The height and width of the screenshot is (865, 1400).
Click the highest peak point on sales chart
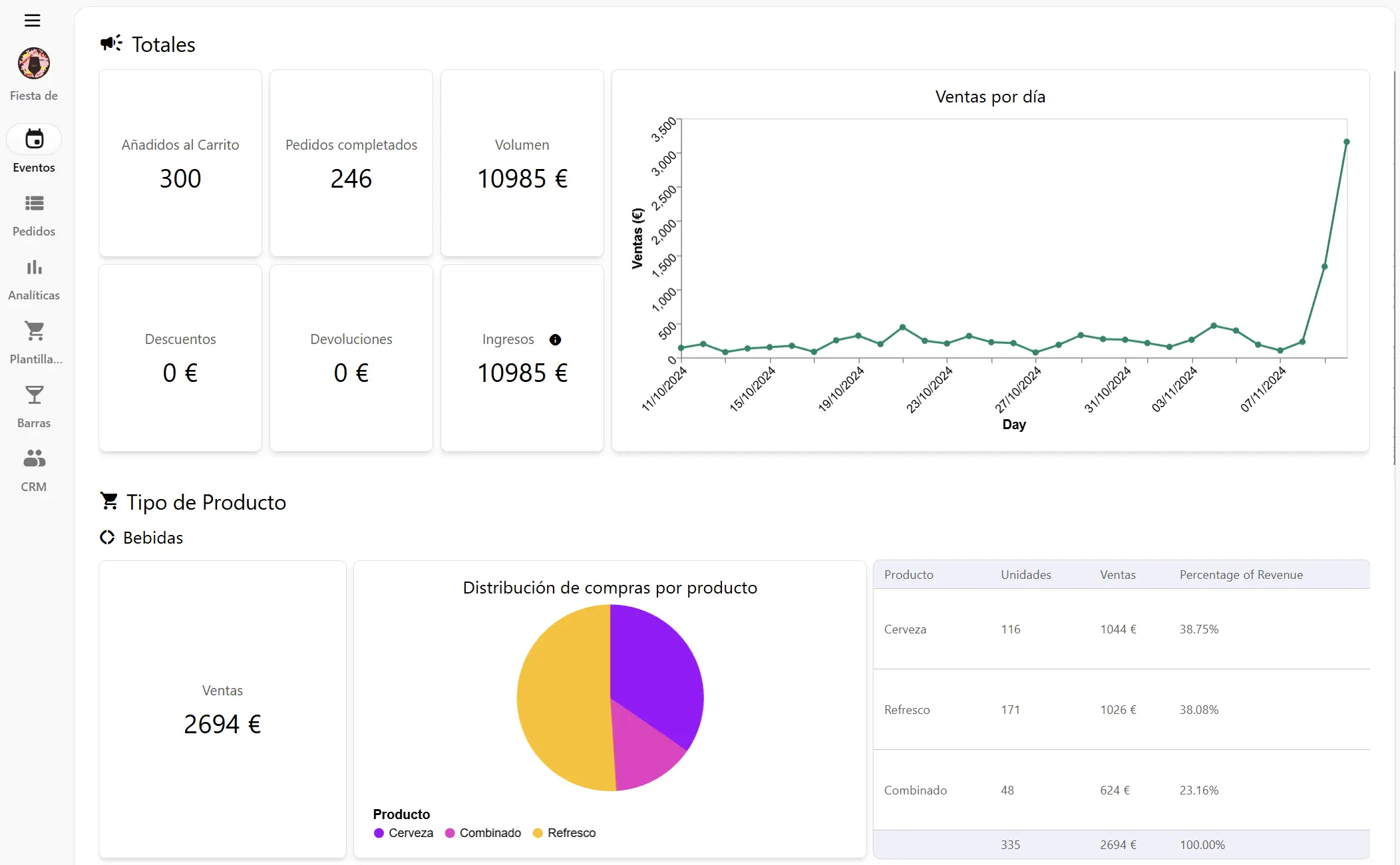pos(1346,142)
